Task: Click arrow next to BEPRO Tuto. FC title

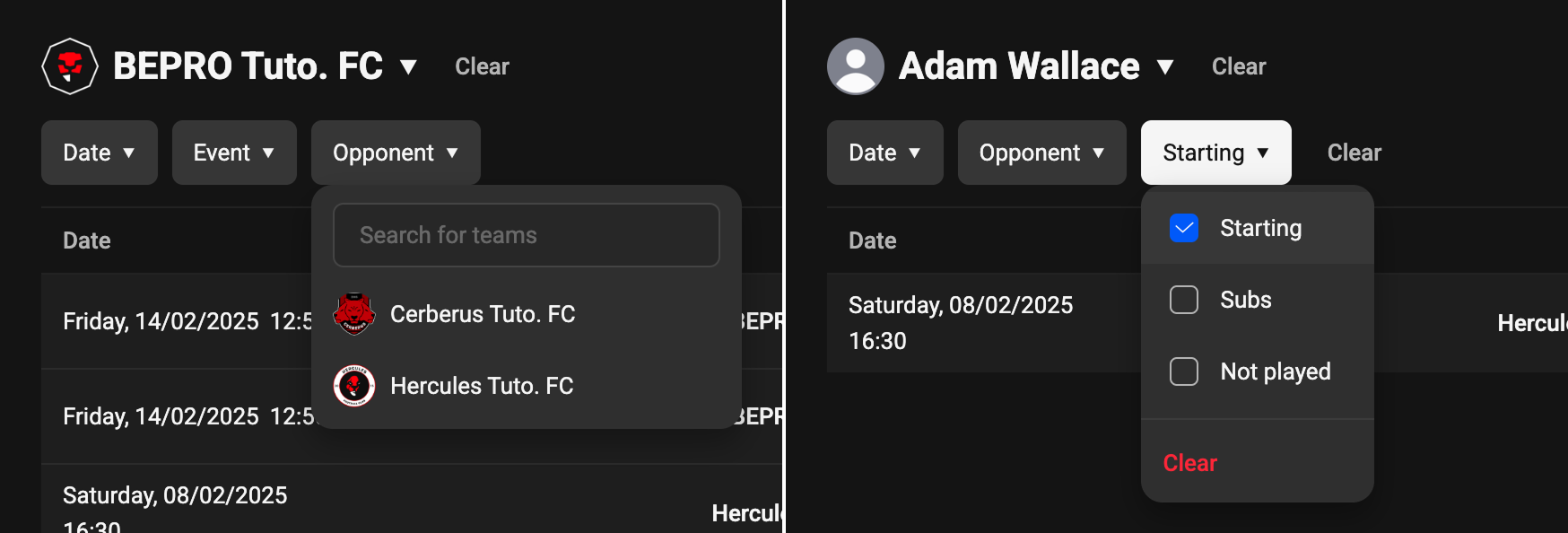Action: (x=408, y=67)
